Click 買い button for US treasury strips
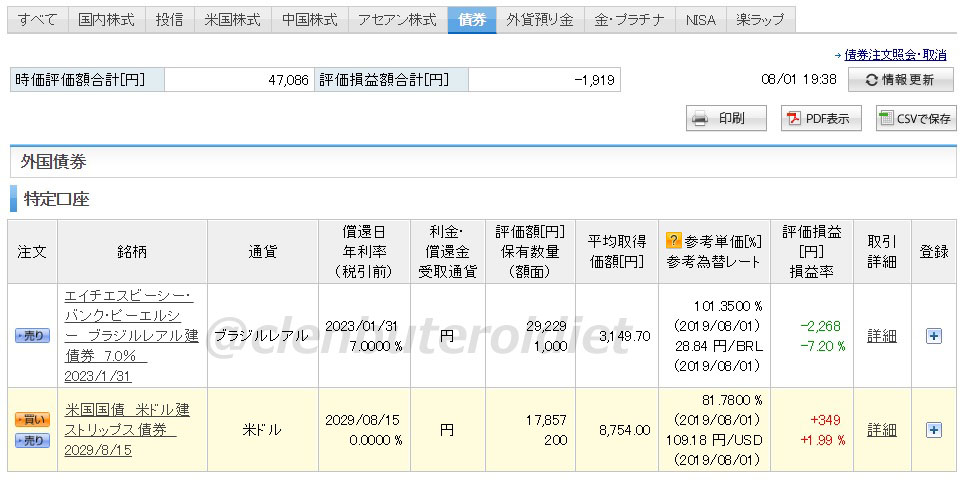Viewport: 963px width, 480px height. [33, 420]
